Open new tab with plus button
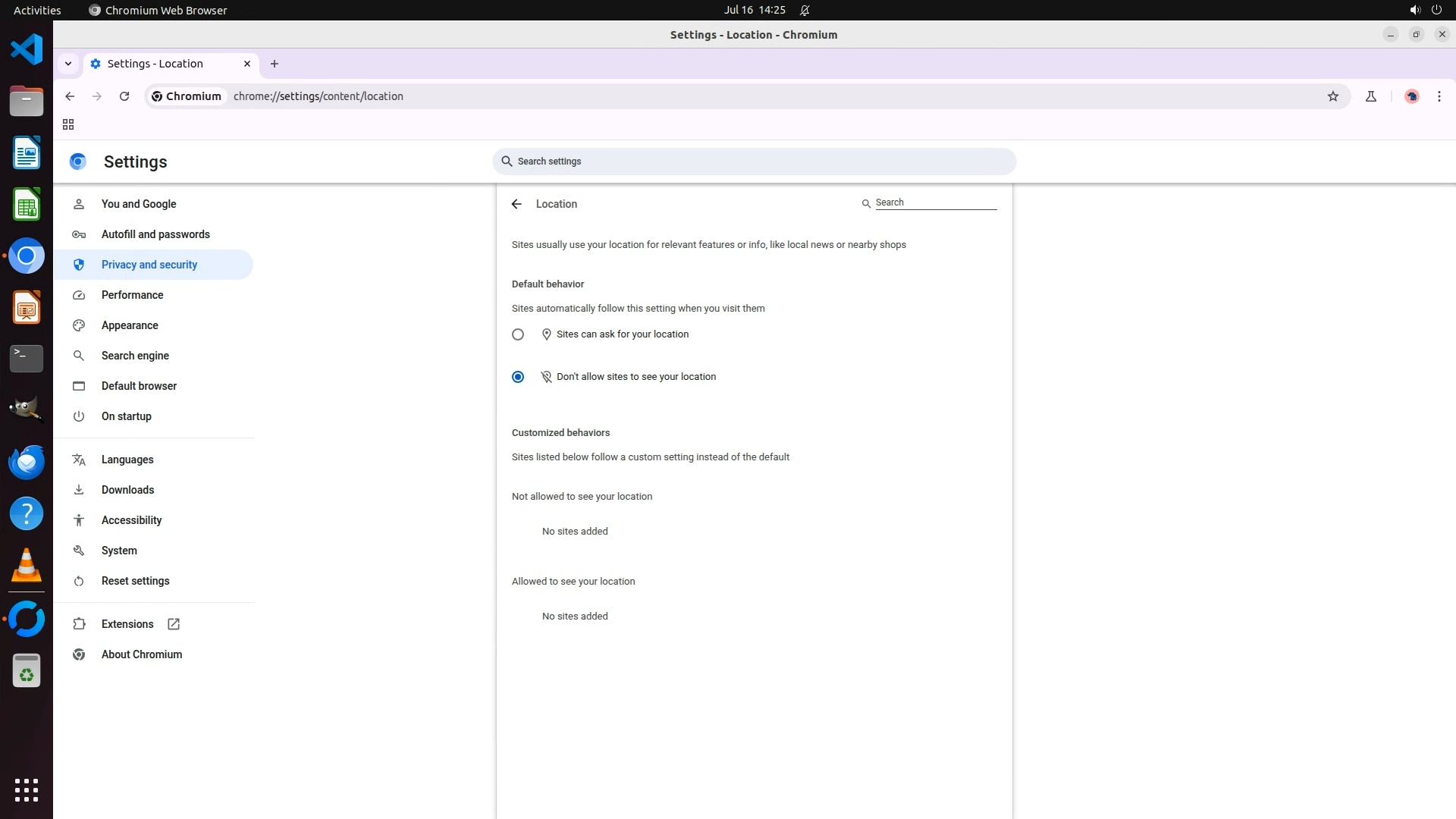This screenshot has height=819, width=1456. (275, 64)
